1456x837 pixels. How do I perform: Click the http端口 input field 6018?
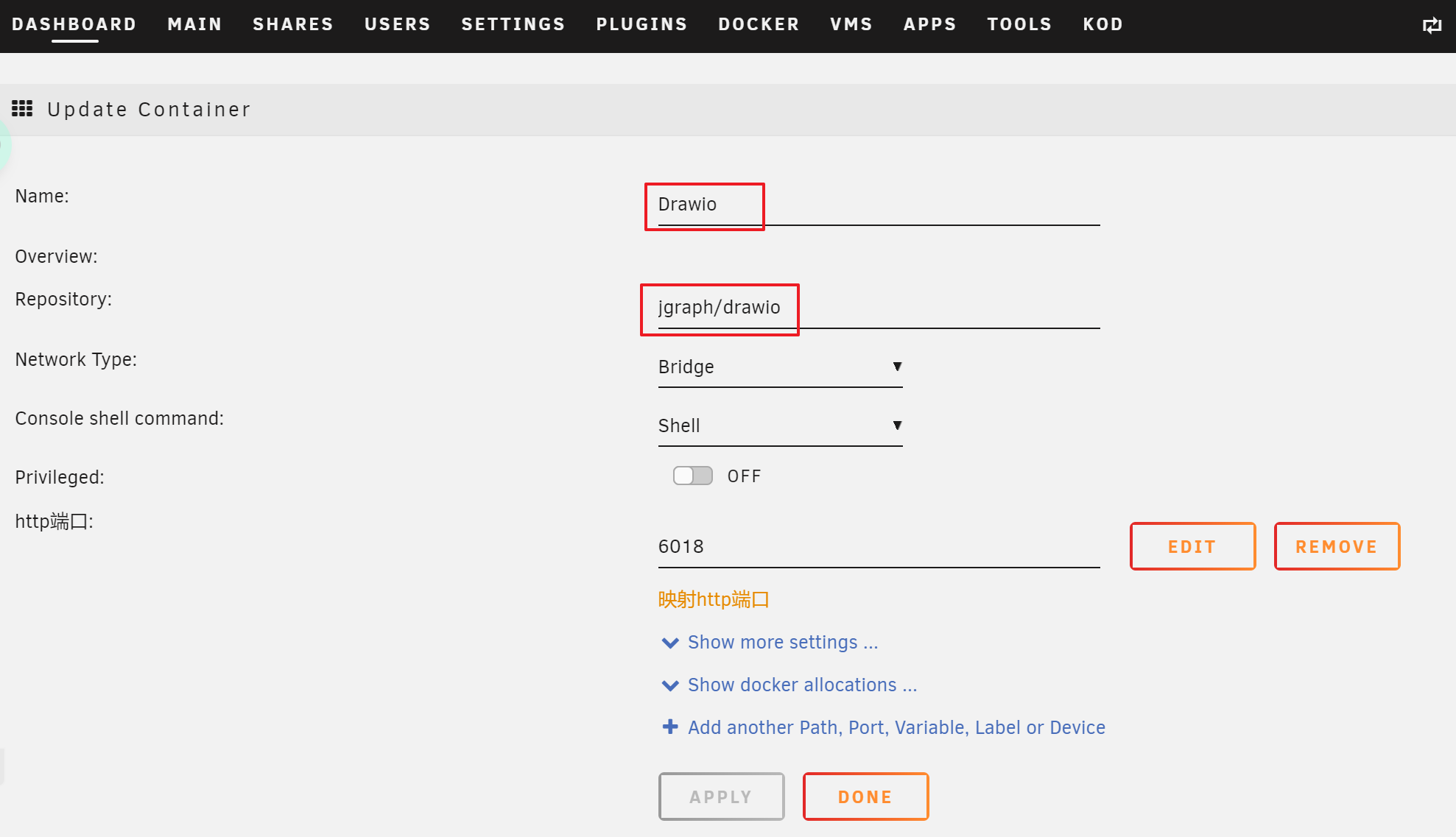tap(878, 545)
